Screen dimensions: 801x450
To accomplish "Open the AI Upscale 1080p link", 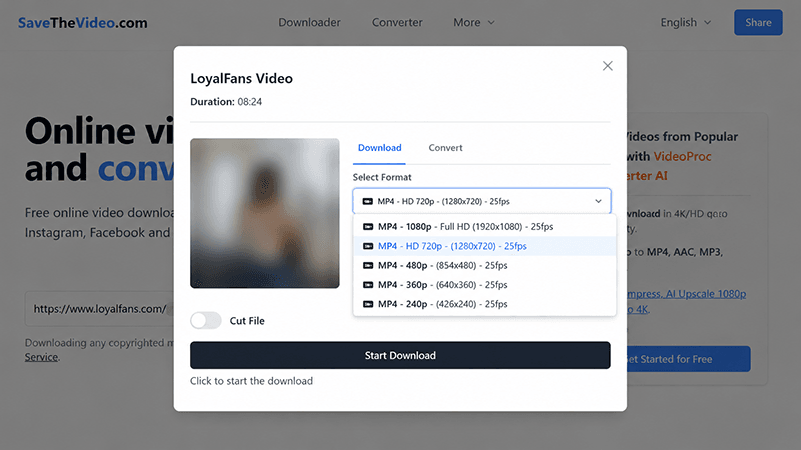I will tap(706, 294).
